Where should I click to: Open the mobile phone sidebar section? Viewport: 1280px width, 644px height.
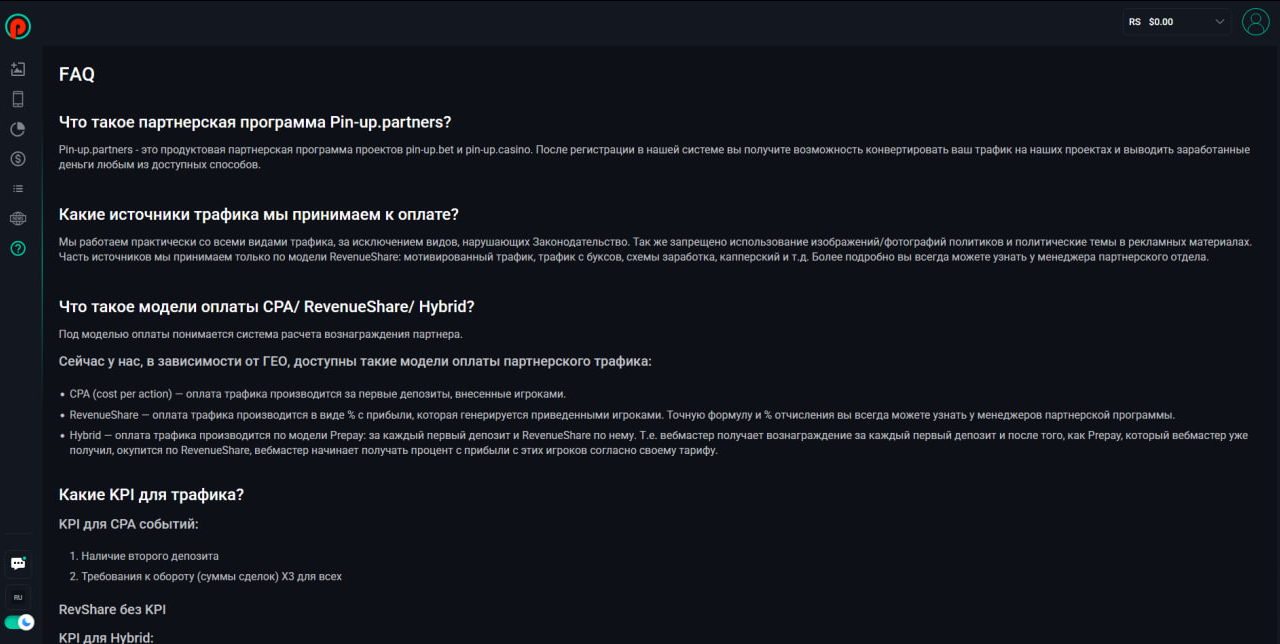tap(18, 99)
